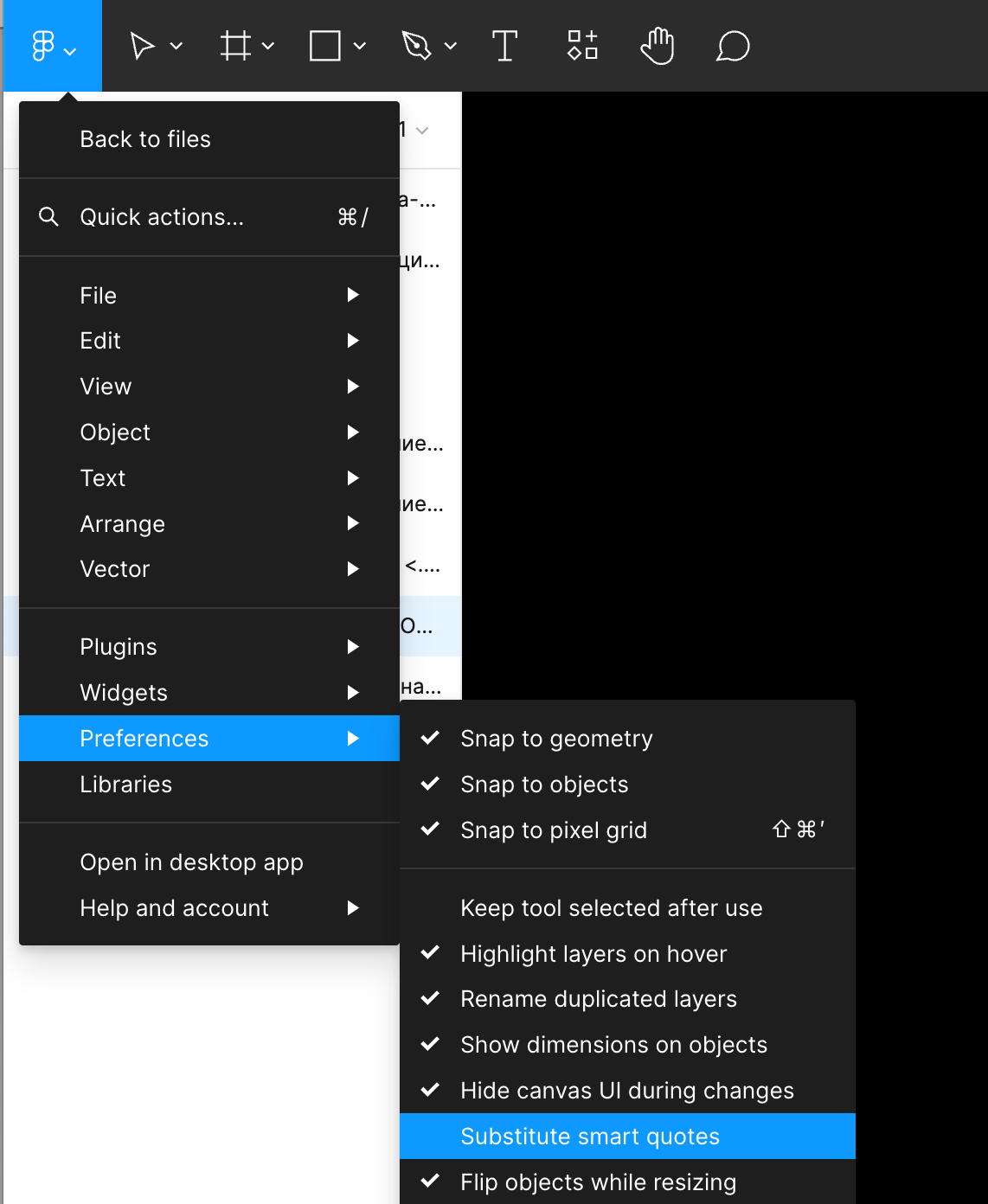Select the Rectangle shape tool

[x=325, y=46]
